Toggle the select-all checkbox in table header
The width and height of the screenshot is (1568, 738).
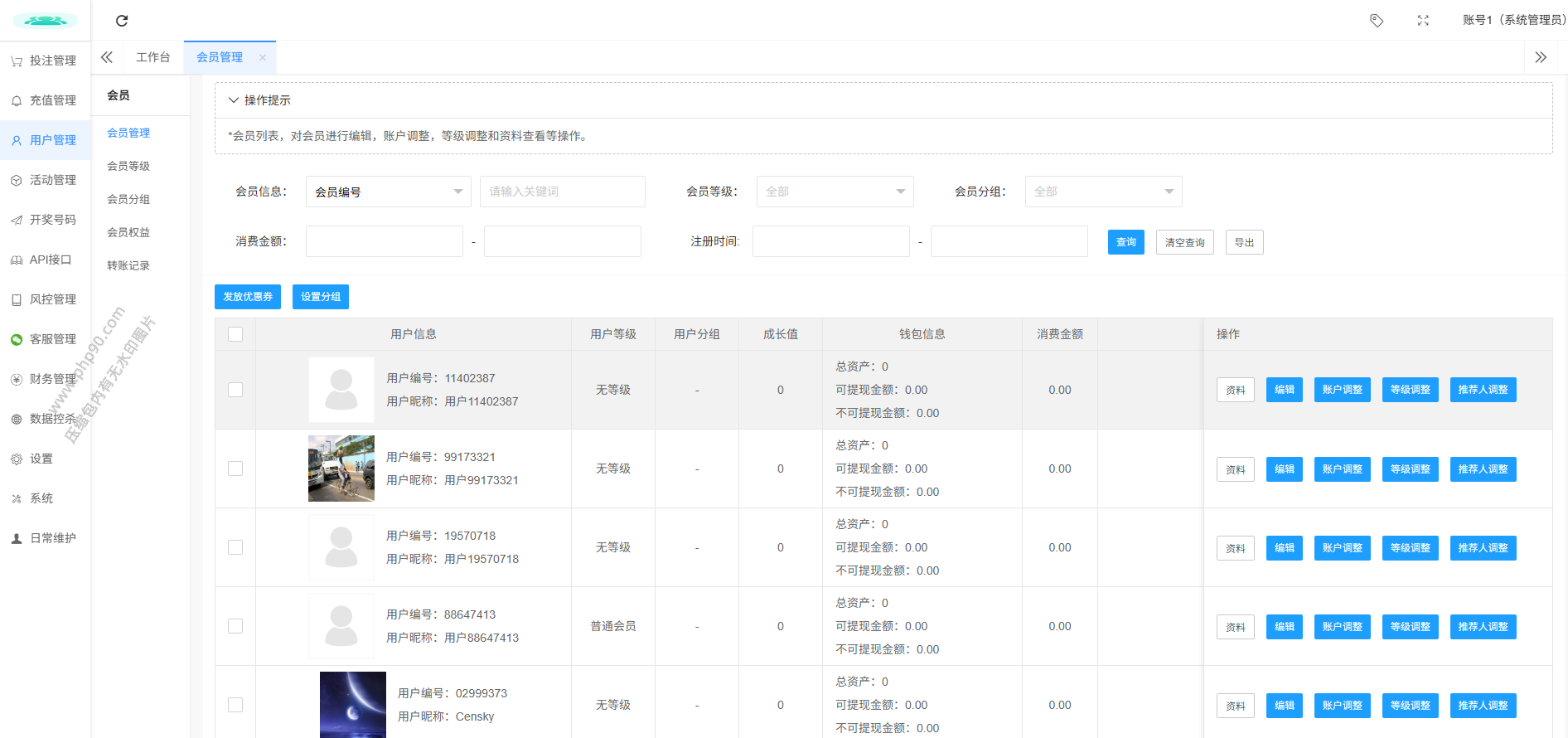(x=235, y=334)
